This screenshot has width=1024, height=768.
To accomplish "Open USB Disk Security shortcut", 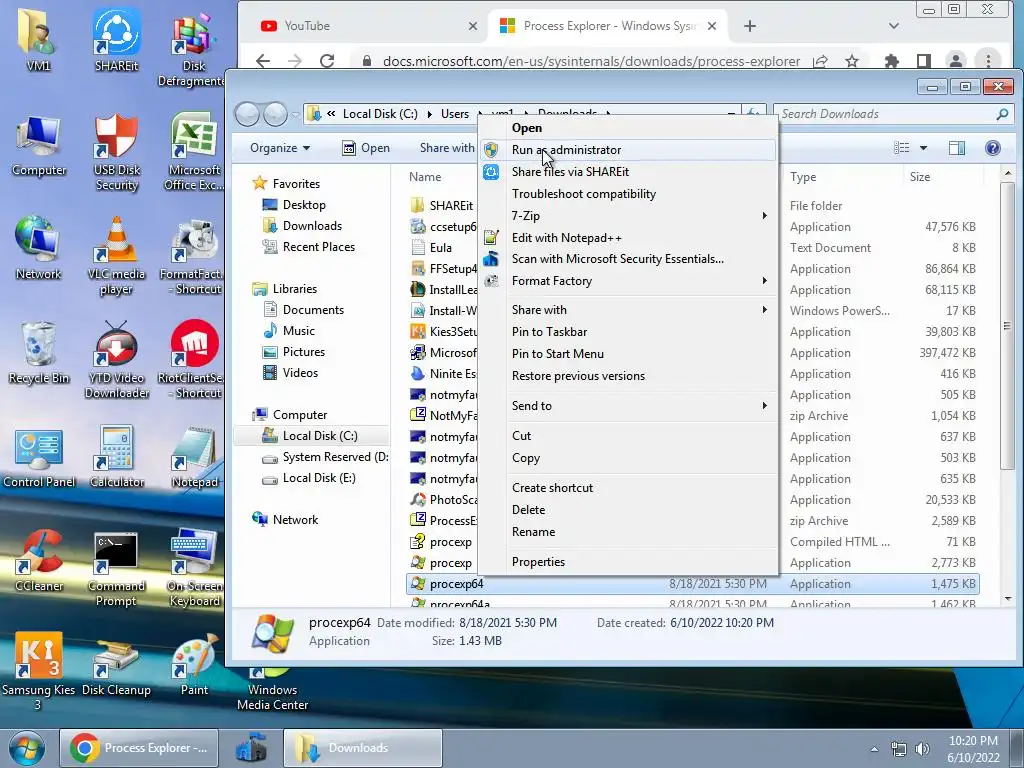I will tap(116, 153).
